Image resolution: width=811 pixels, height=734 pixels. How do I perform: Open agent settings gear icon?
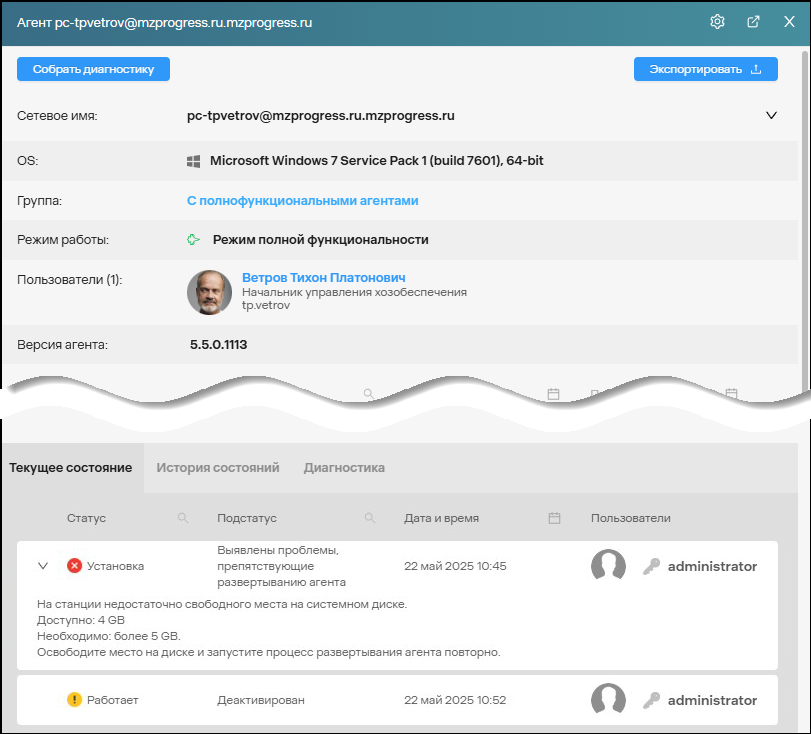click(717, 22)
